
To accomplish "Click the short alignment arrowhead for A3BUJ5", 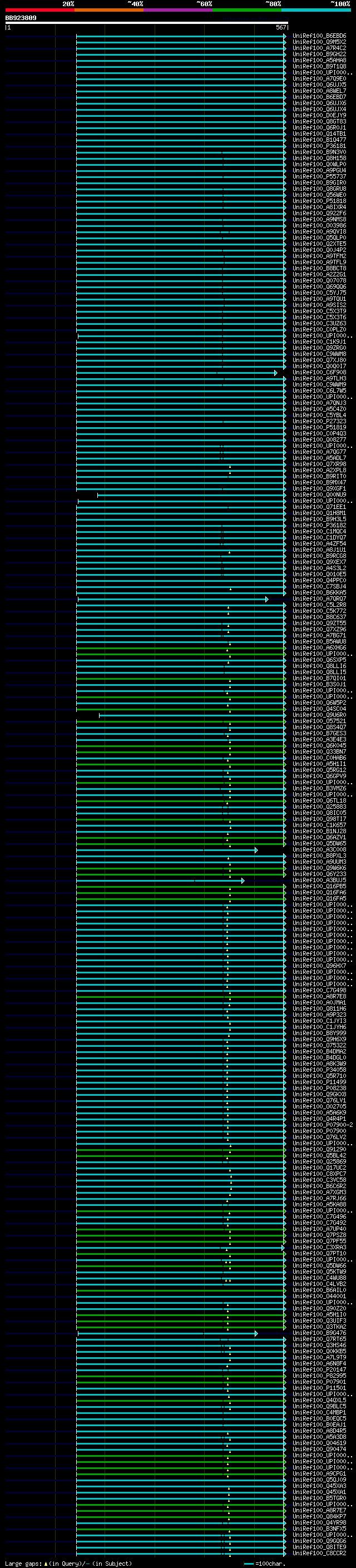I will pos(243,880).
